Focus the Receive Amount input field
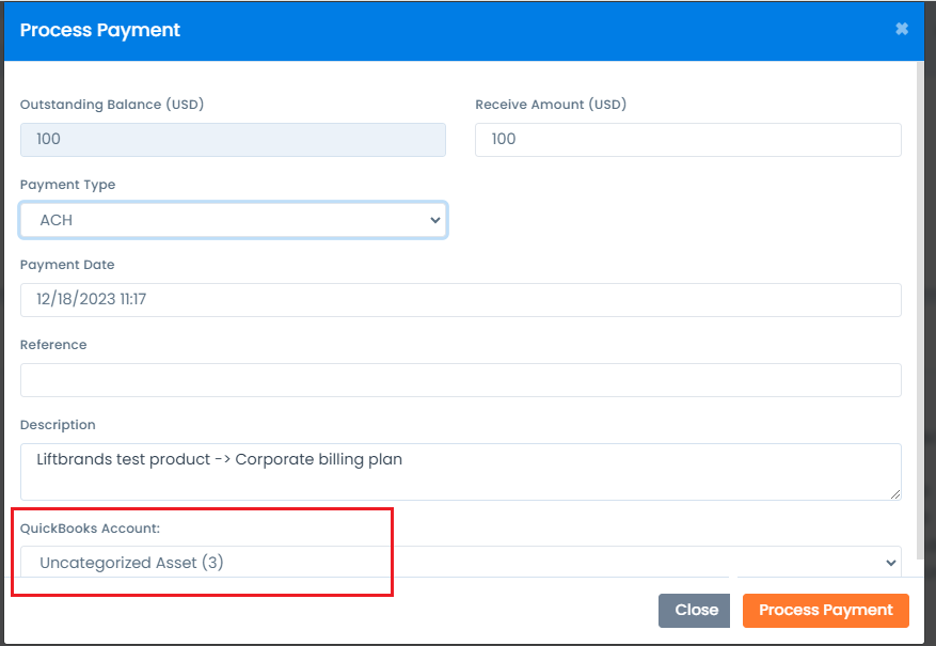 point(688,140)
